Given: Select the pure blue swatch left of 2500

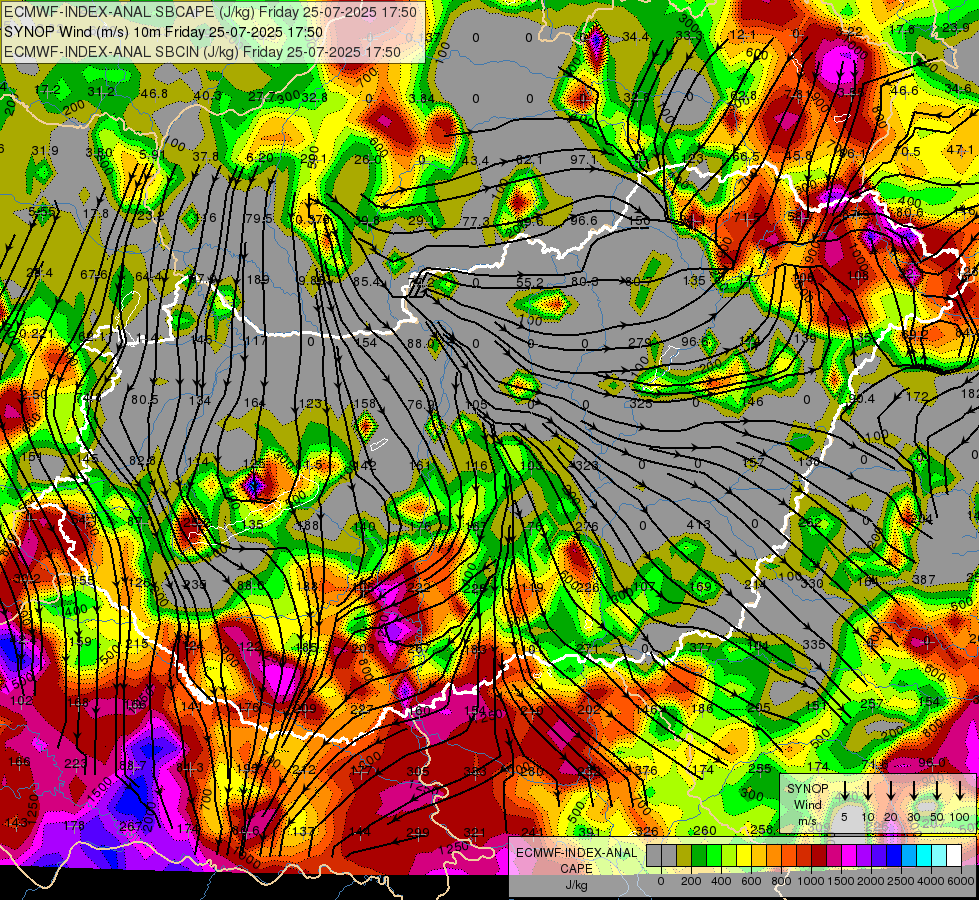Looking at the screenshot, I should [893, 855].
